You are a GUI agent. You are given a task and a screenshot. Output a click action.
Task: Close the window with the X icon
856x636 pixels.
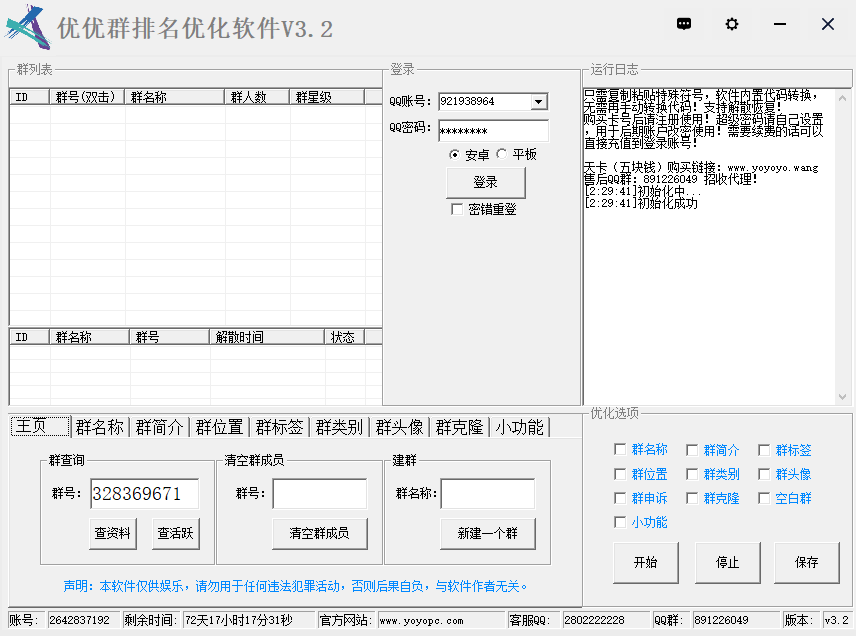coord(828,25)
